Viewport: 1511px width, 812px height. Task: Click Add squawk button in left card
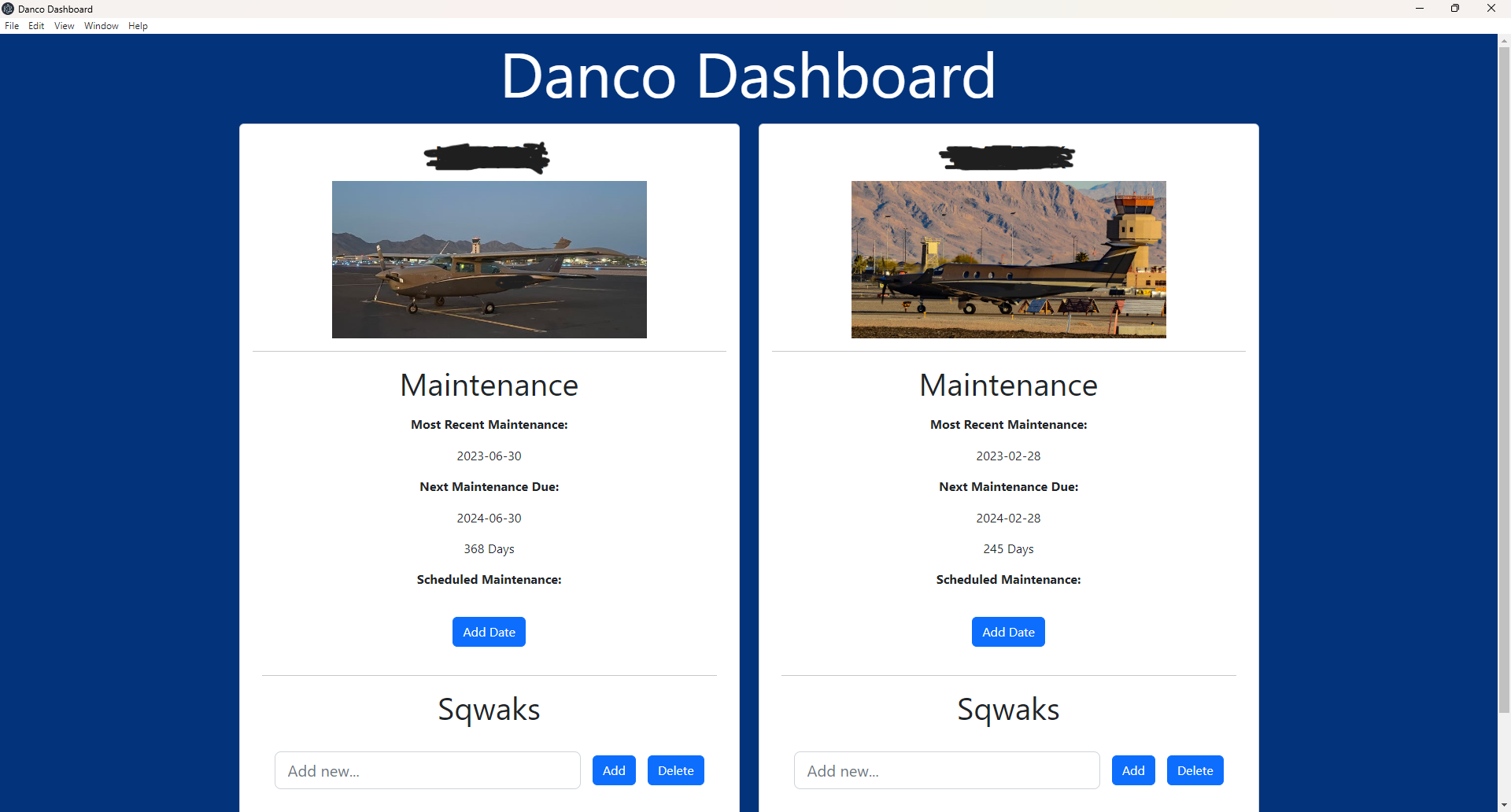click(614, 770)
